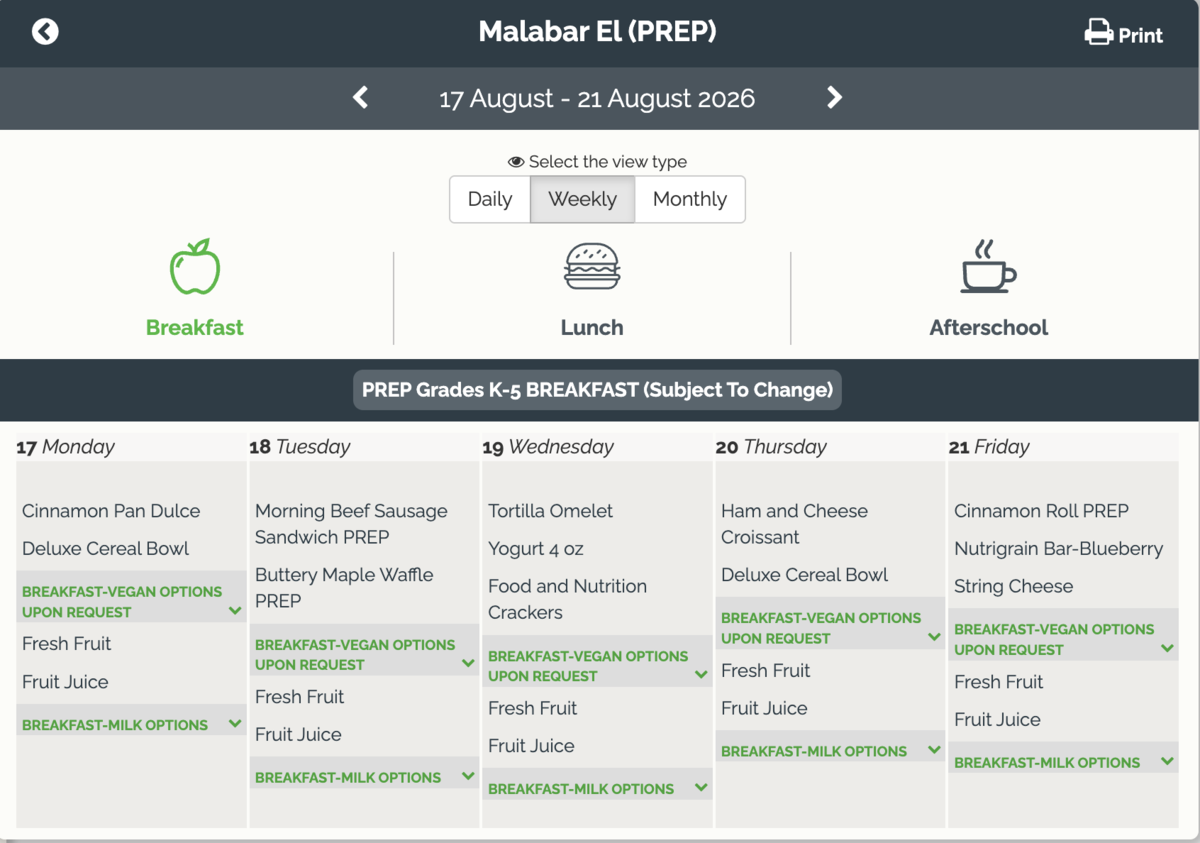This screenshot has width=1200, height=843.
Task: Select the burger Lunch icon
Action: point(592,267)
